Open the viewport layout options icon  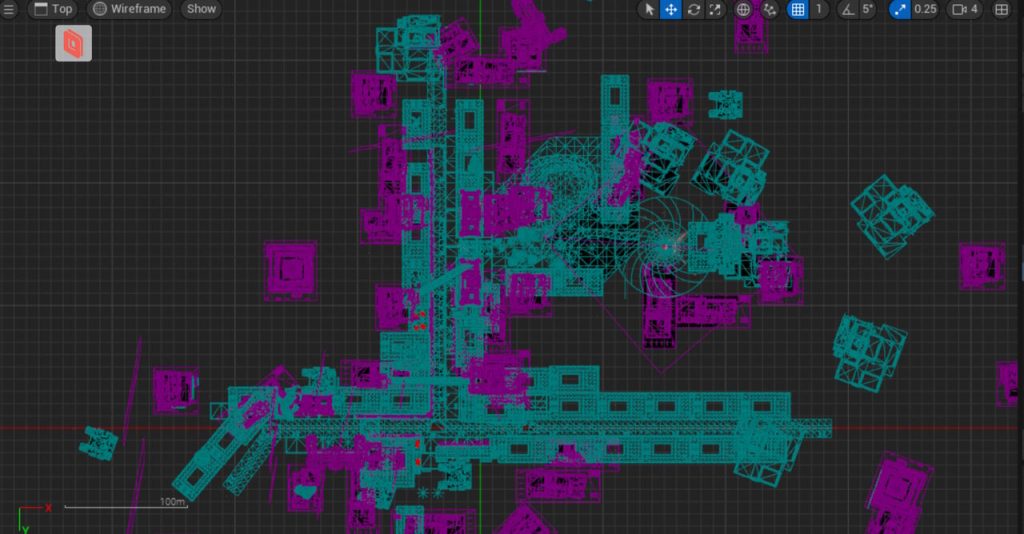[x=1002, y=9]
